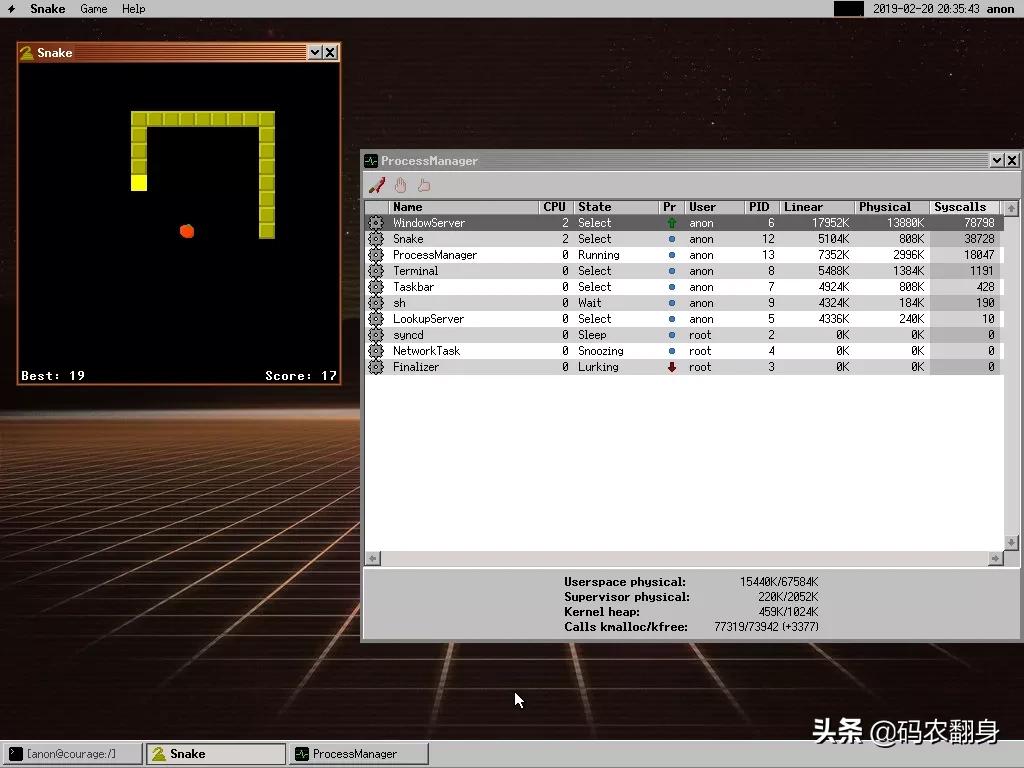1024x768 pixels.
Task: Click the Kill process knife icon
Action: pos(377,185)
